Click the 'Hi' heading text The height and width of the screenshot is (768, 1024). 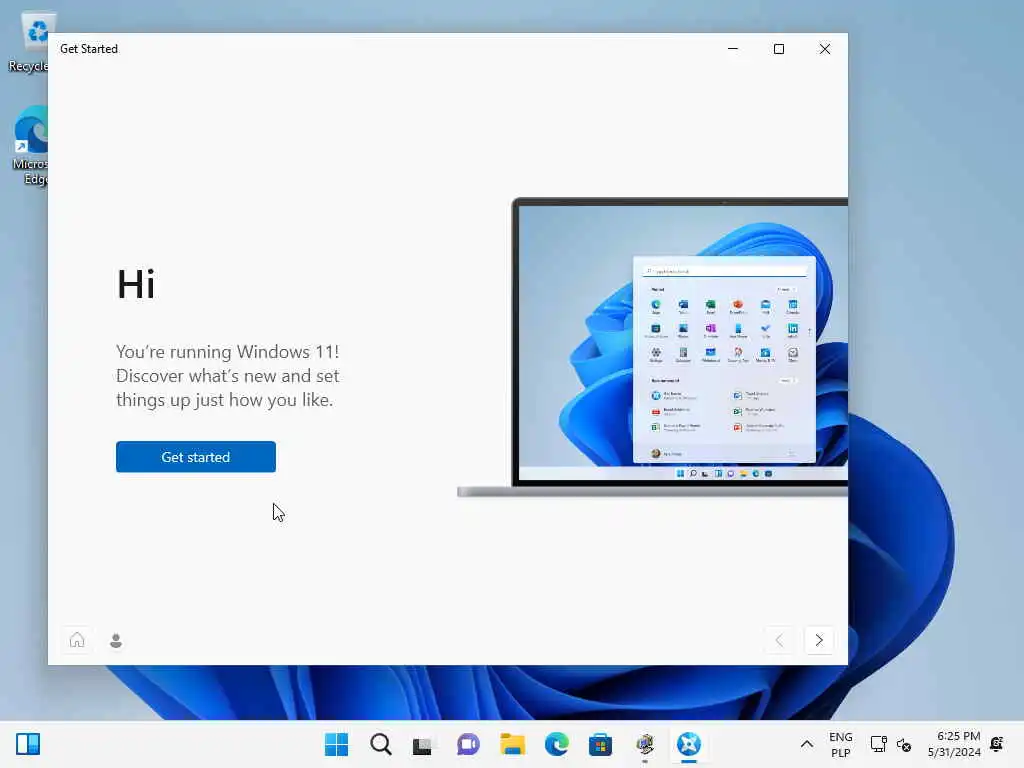click(136, 284)
